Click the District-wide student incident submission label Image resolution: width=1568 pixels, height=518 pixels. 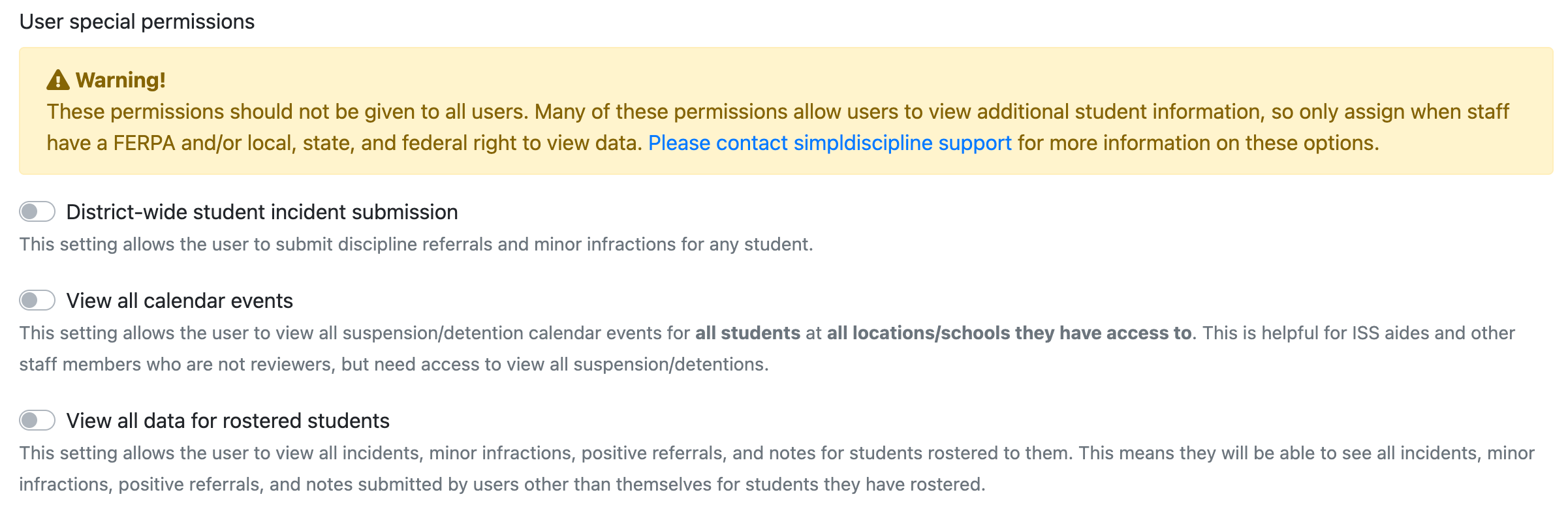[262, 212]
